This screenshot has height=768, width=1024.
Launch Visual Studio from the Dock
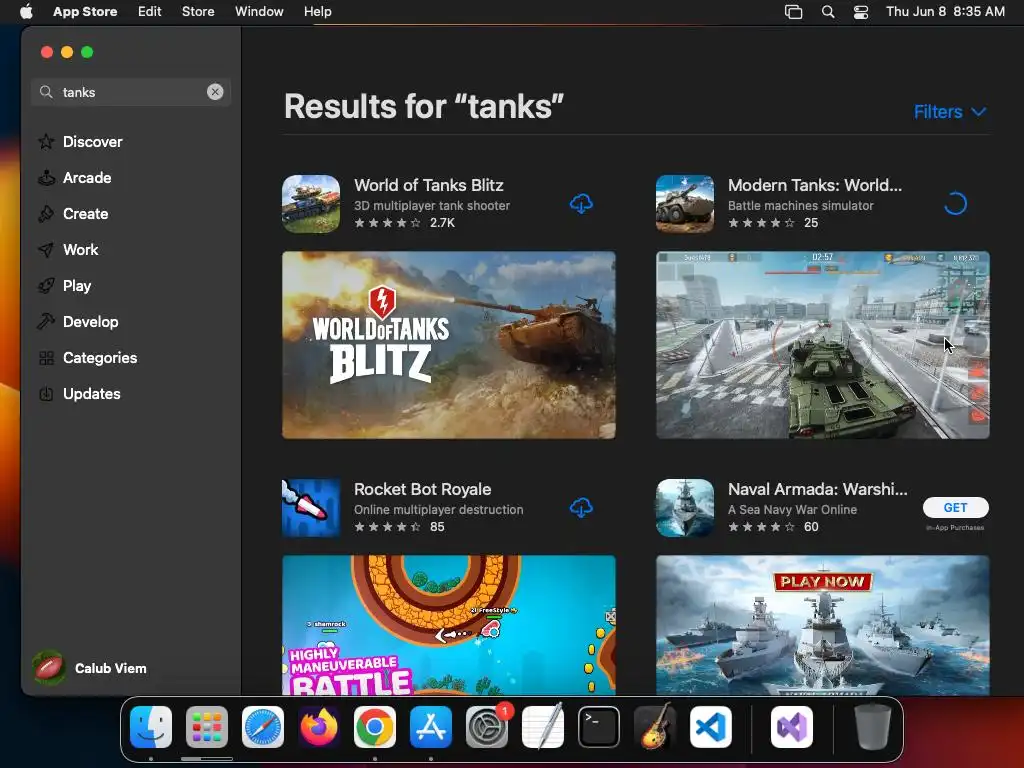click(792, 727)
